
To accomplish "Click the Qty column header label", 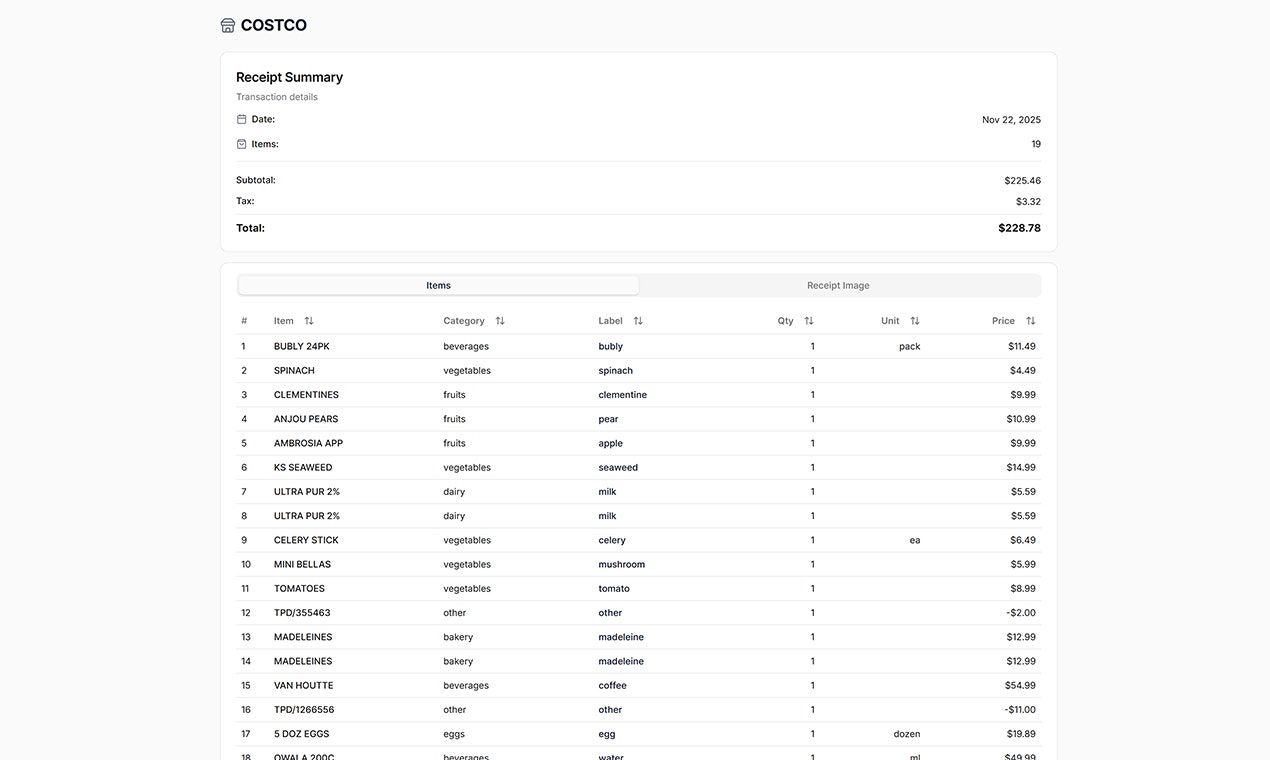I will click(x=786, y=321).
